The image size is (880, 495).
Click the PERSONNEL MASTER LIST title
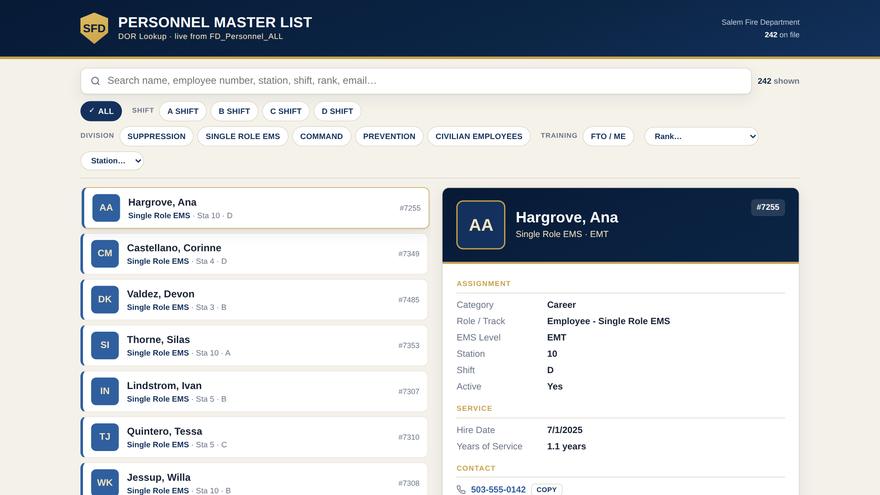215,22
